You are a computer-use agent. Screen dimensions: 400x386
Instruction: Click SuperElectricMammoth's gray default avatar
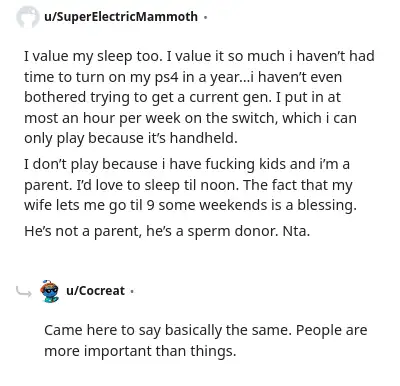(x=28, y=17)
